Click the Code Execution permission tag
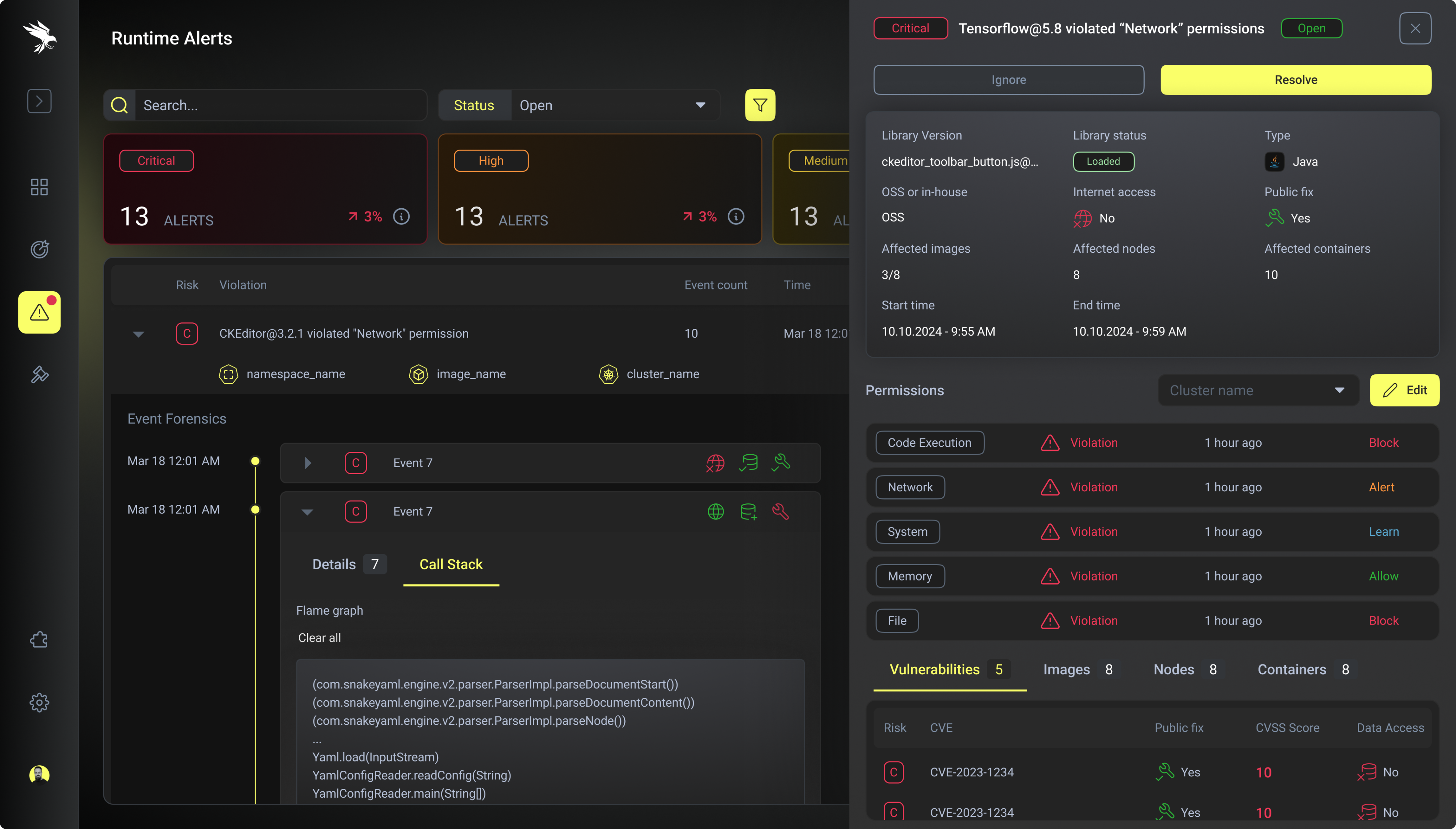 pyautogui.click(x=930, y=443)
